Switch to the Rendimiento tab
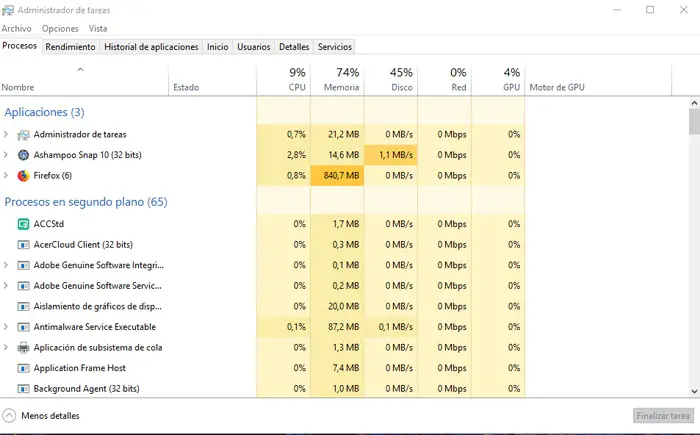Viewport: 700px width, 435px height. [x=70, y=47]
